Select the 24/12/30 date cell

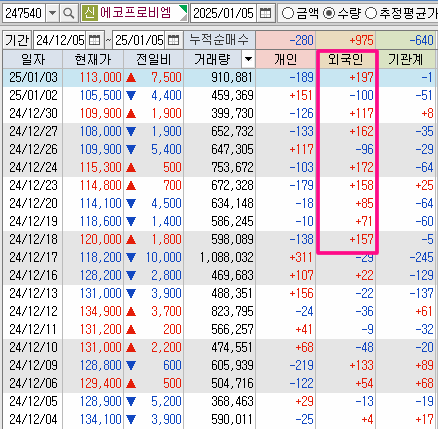(x=33, y=113)
